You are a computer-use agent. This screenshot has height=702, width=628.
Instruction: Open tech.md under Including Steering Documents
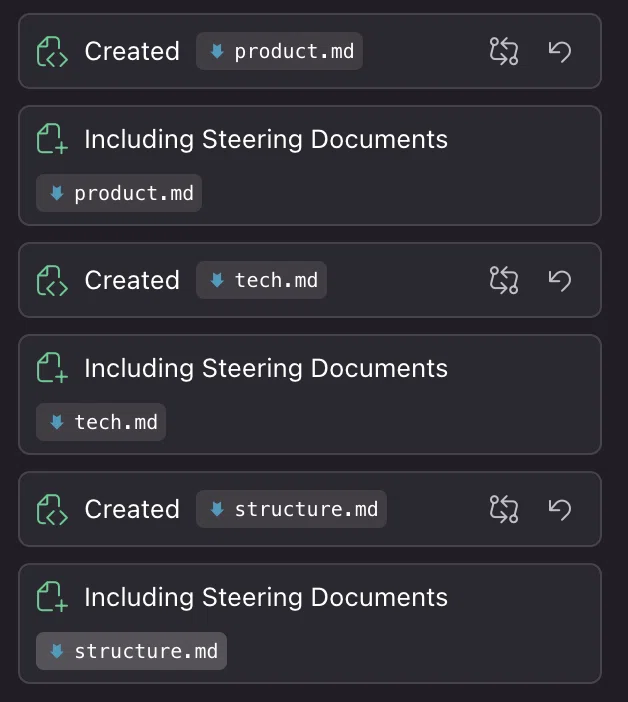tap(101, 422)
